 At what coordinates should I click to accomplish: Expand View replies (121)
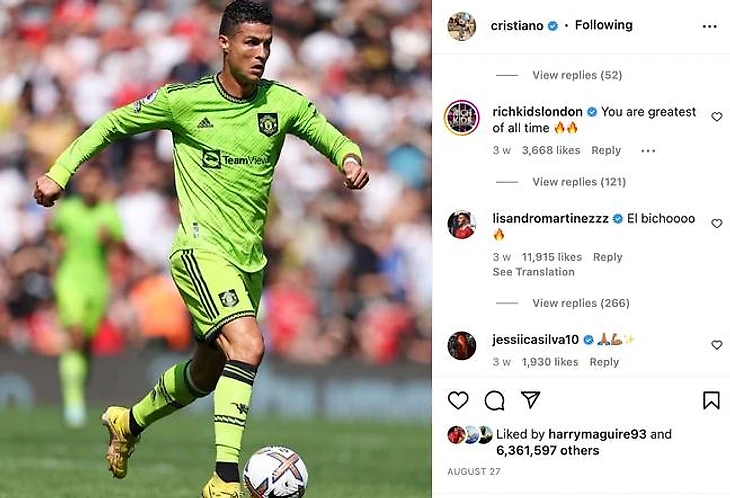[579, 182]
